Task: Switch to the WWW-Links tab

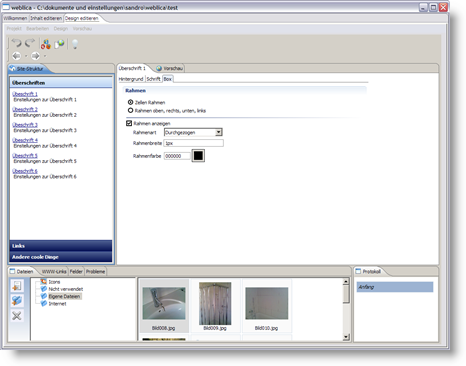Action: [54, 272]
